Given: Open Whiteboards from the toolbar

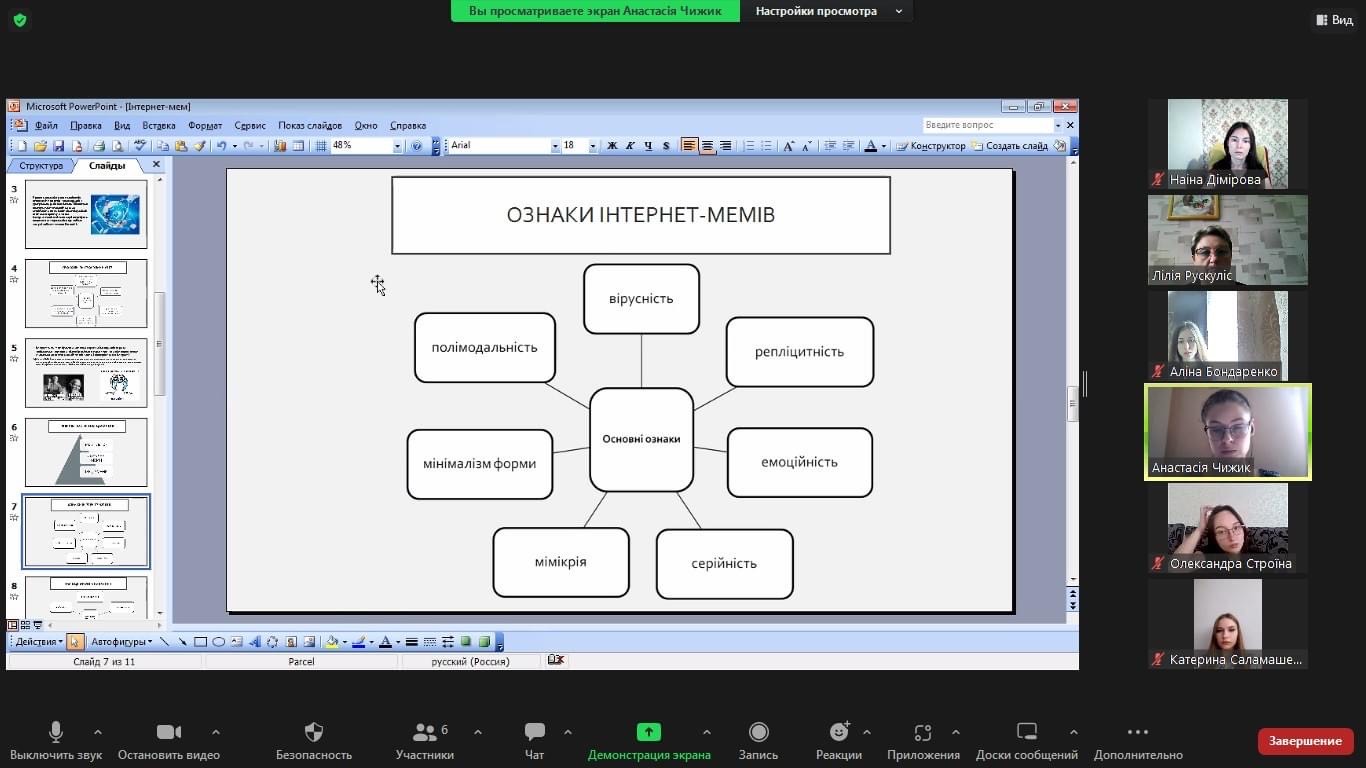Looking at the screenshot, I should click(x=1026, y=733).
